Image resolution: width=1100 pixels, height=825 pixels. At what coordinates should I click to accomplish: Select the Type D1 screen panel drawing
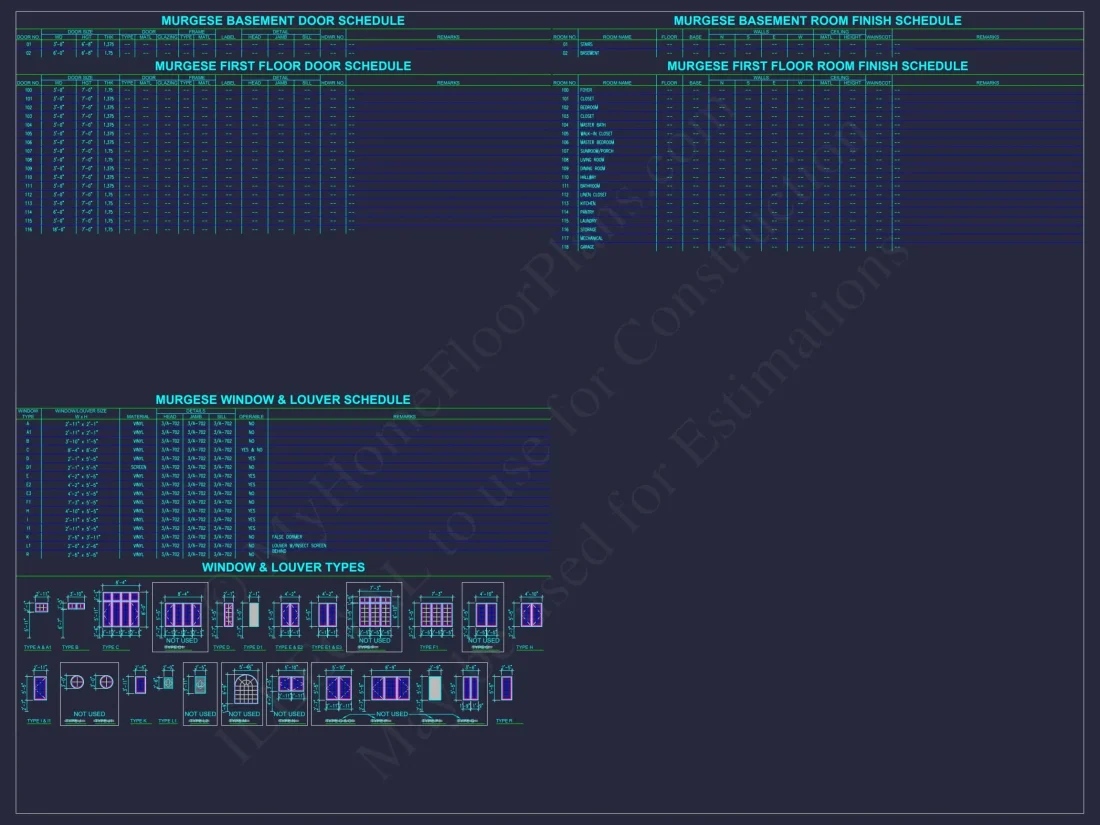click(254, 614)
